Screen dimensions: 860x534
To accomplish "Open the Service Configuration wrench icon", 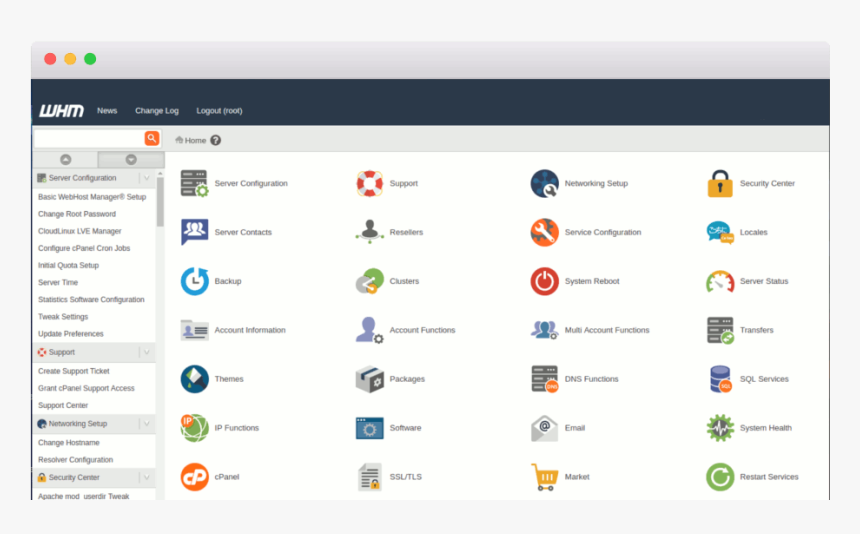I will coord(544,232).
